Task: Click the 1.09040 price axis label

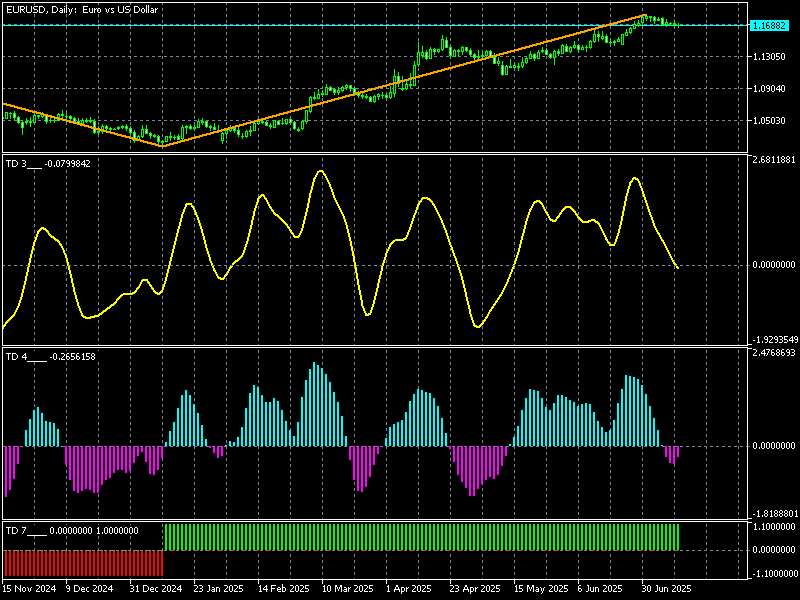Action: (x=769, y=89)
